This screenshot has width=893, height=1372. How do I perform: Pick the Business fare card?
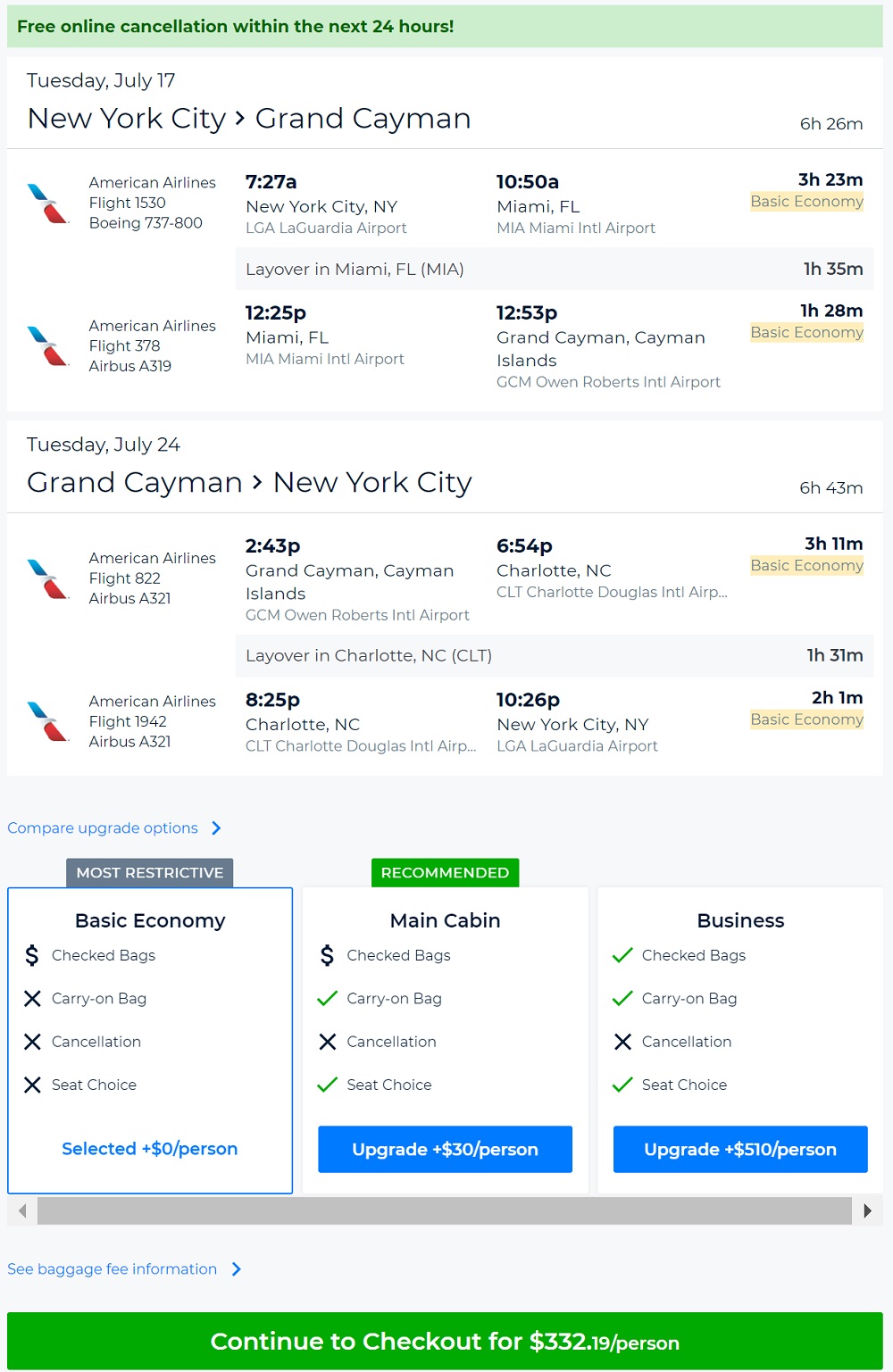[x=740, y=921]
